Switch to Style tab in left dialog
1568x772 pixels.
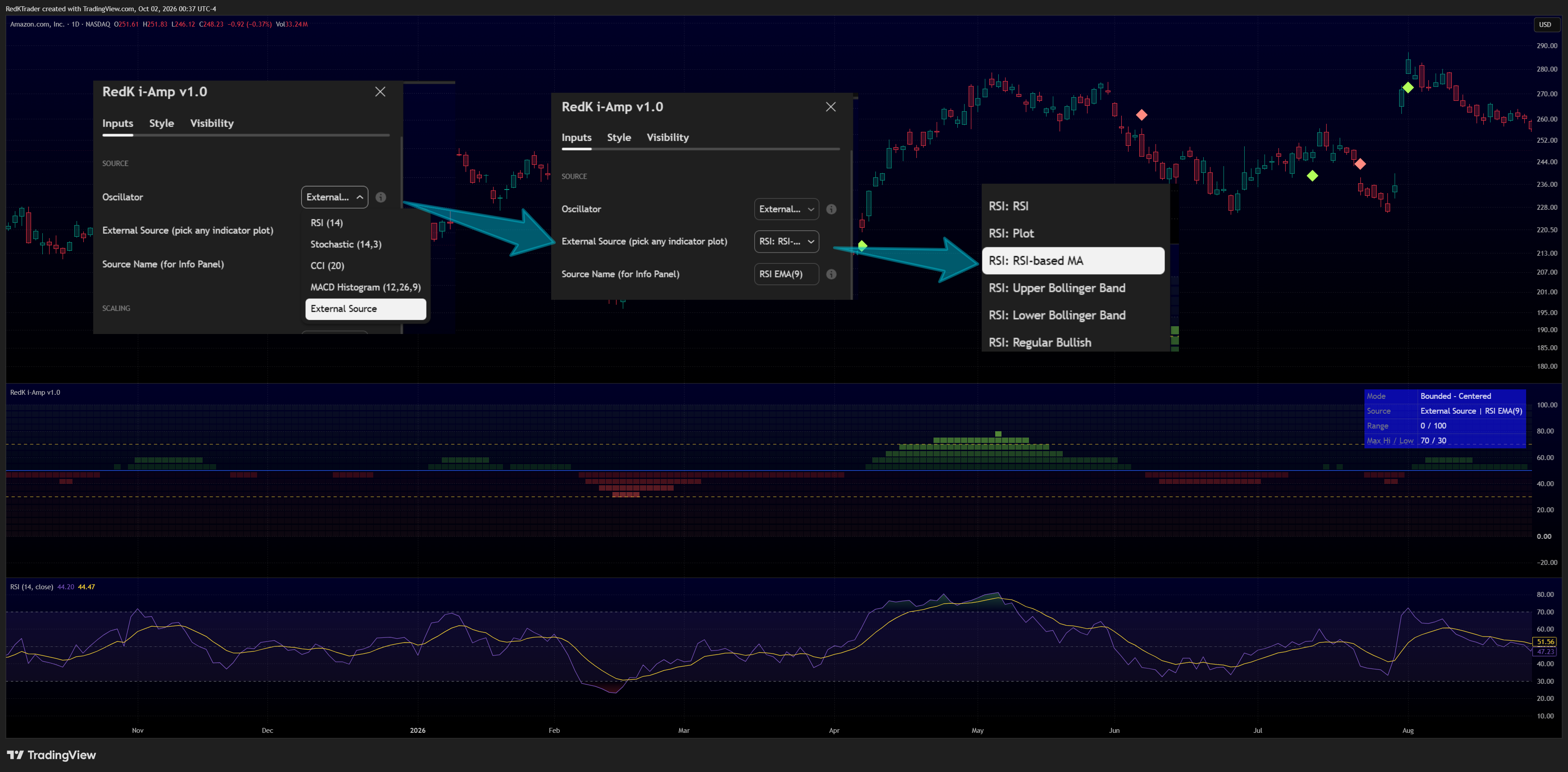161,123
